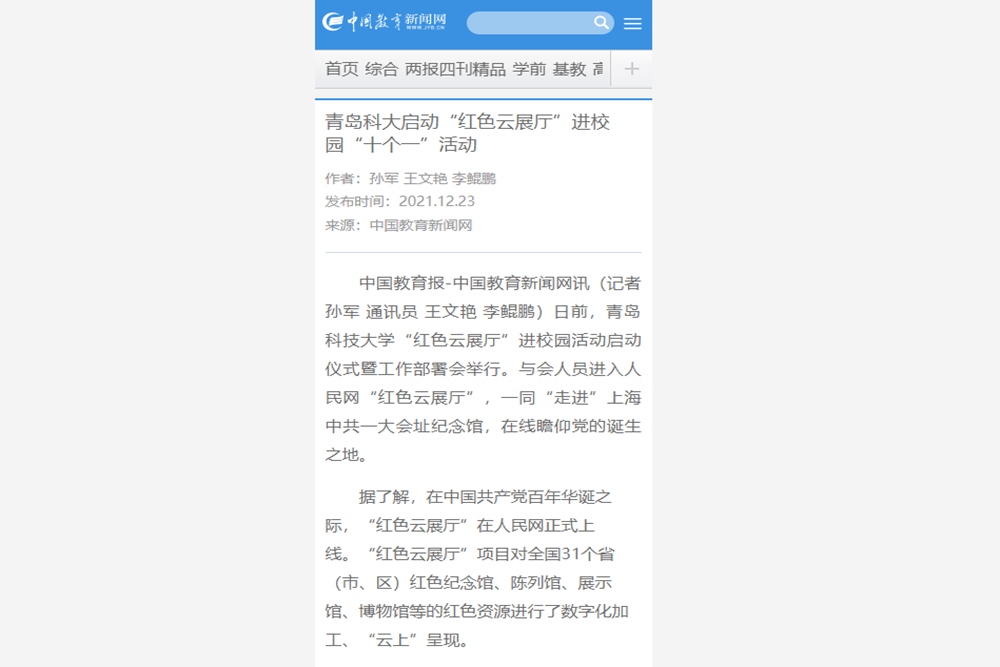
Task: Click author name 李鲲鹏 in byline
Action: tap(474, 179)
